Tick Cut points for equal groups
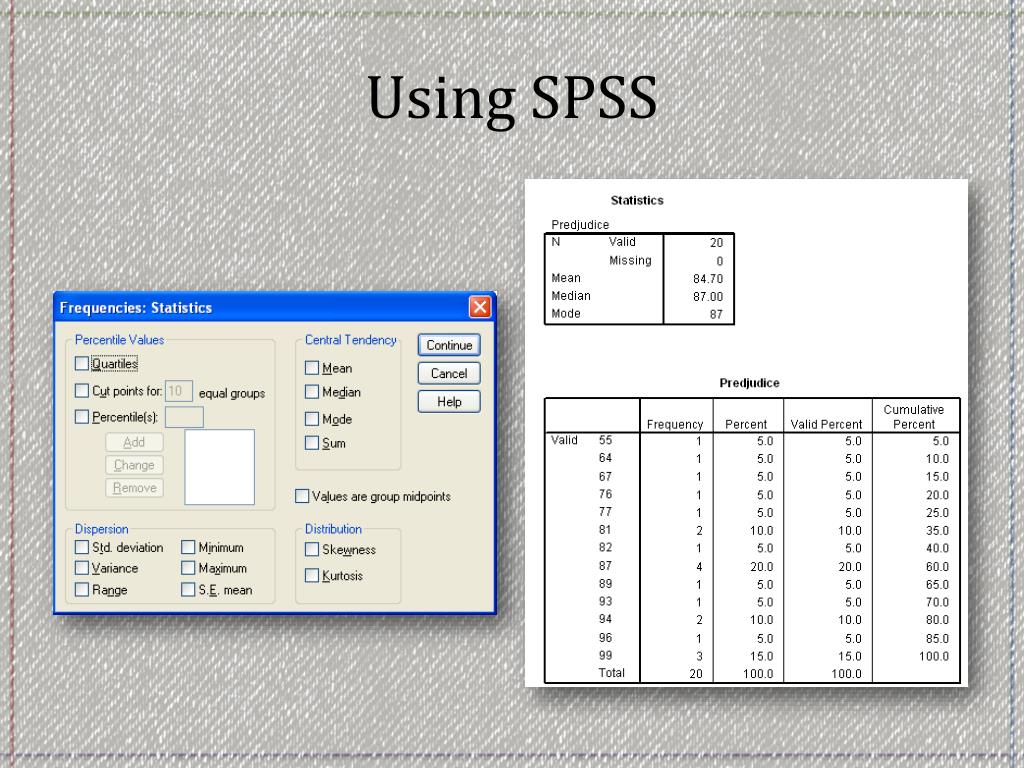The image size is (1024, 768). point(82,391)
